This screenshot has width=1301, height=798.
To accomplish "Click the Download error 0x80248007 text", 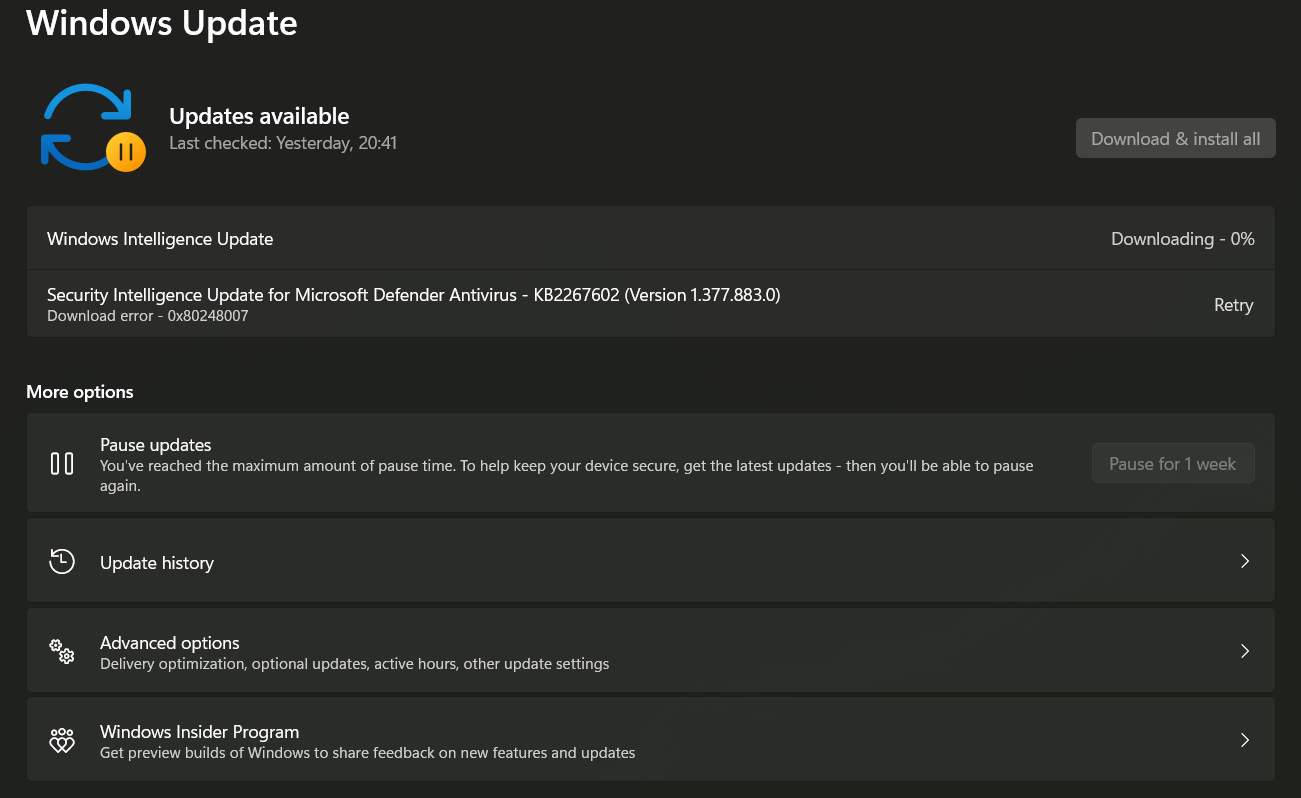I will coord(148,316).
